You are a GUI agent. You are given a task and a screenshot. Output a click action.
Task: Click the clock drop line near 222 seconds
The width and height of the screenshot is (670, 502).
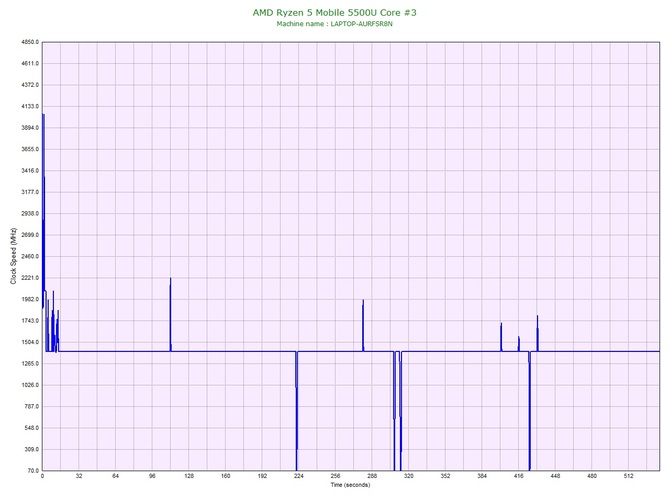pos(296,410)
